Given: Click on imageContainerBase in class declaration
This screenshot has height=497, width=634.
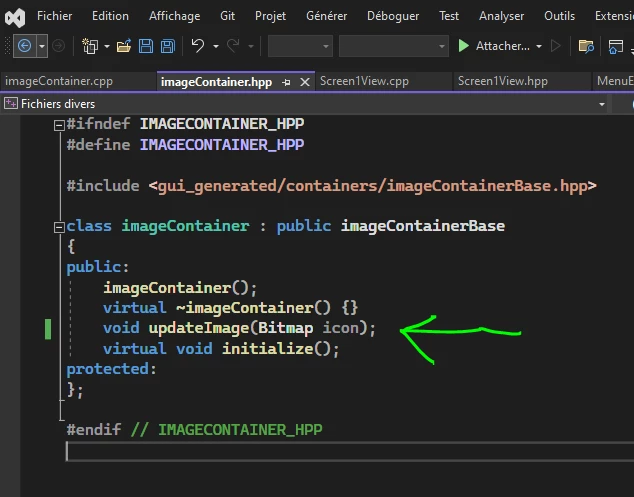Looking at the screenshot, I should [423, 226].
